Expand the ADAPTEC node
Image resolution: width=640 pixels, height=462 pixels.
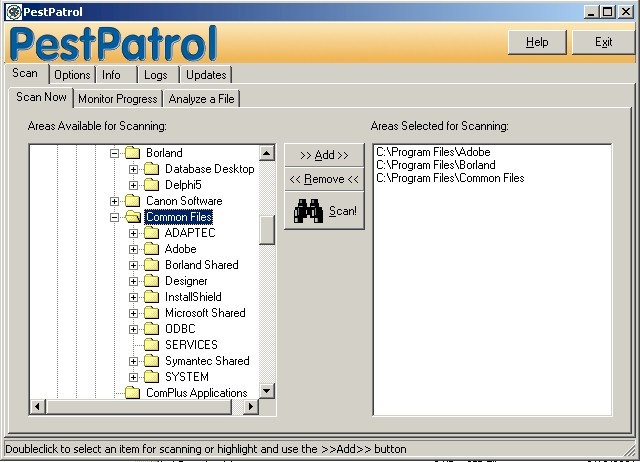point(133,233)
